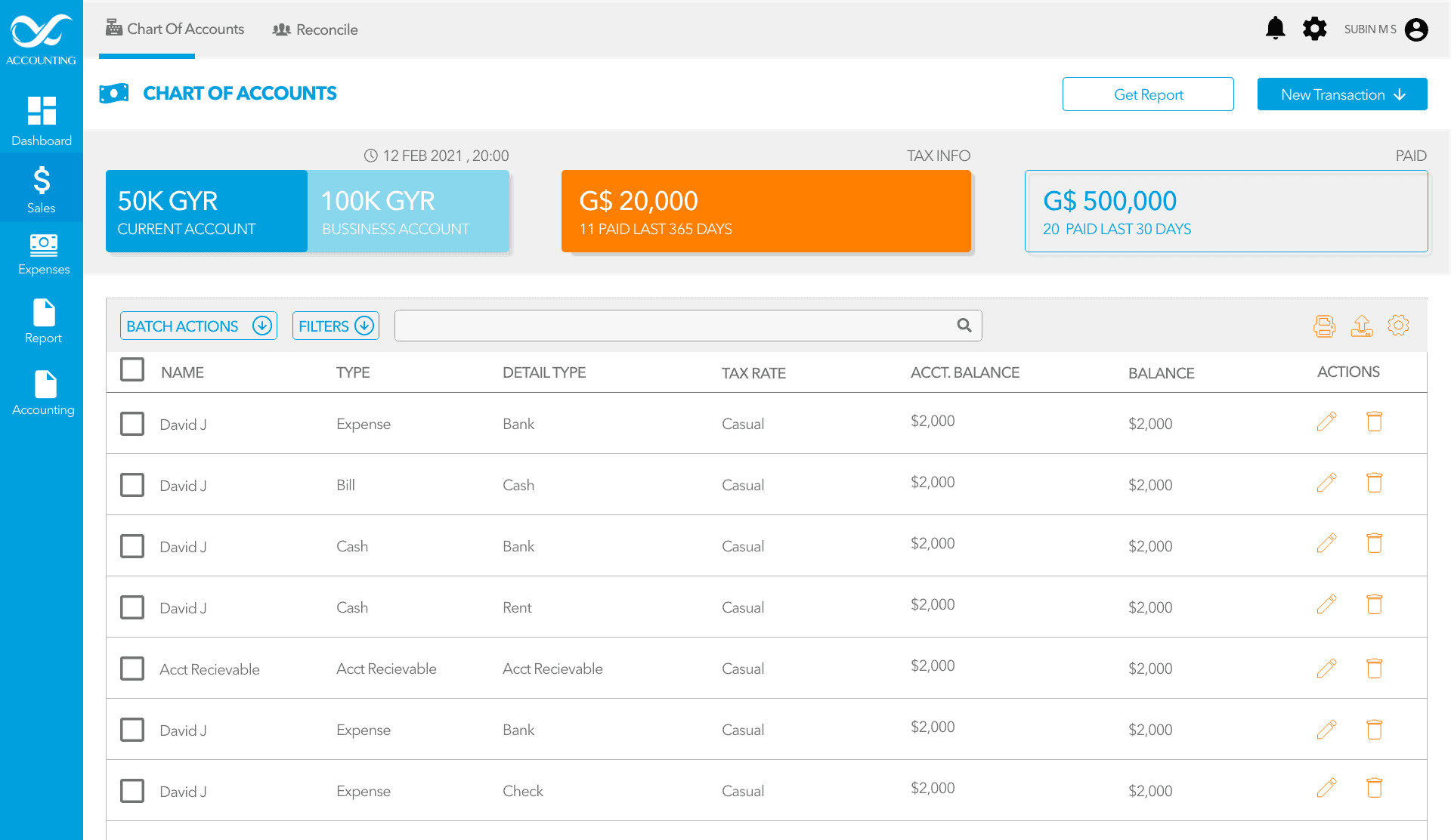
Task: Open settings gear in top bar
Action: 1315,29
